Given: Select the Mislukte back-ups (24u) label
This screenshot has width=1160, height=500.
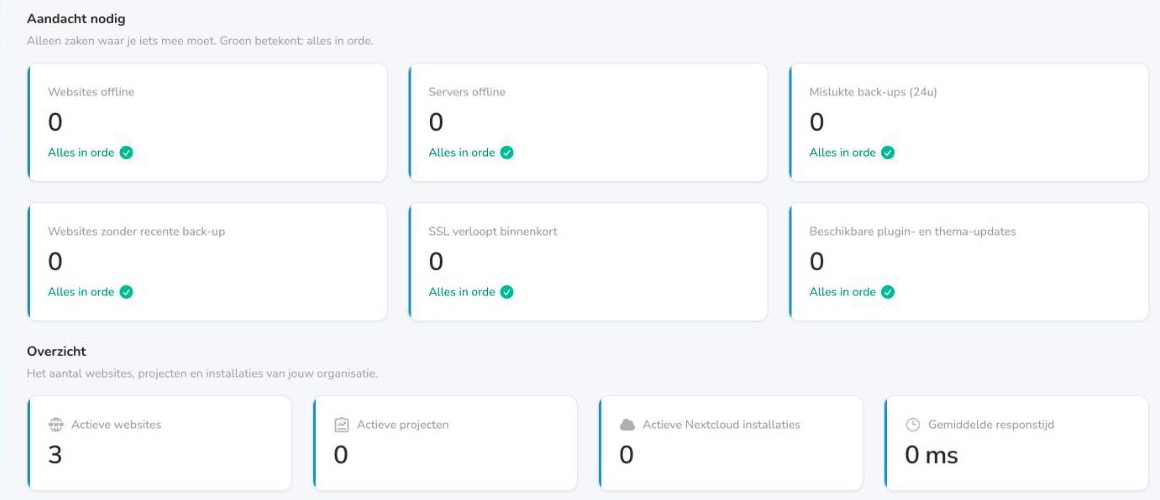Looking at the screenshot, I should point(873,92).
